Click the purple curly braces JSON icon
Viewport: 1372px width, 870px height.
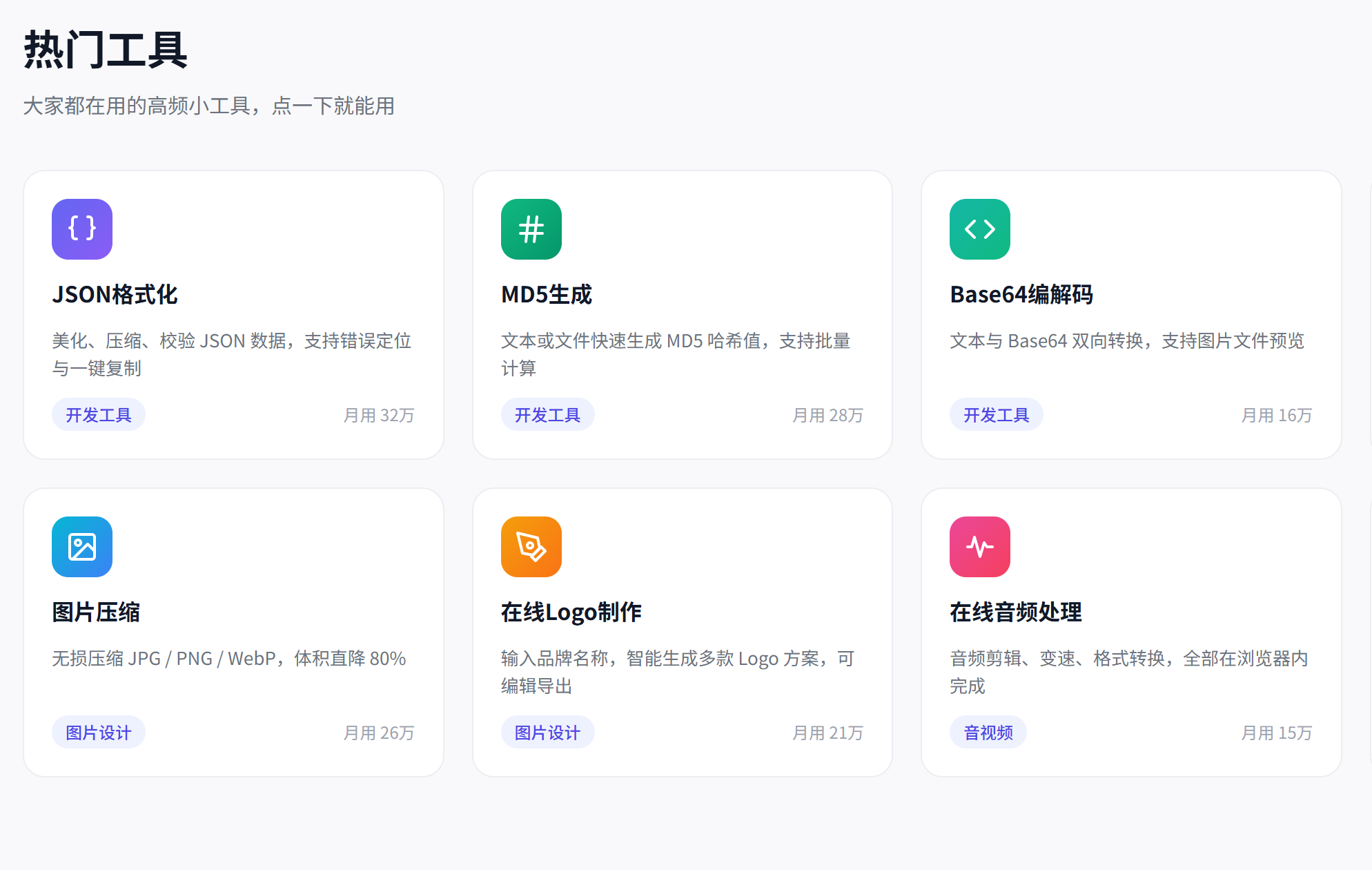[82, 229]
